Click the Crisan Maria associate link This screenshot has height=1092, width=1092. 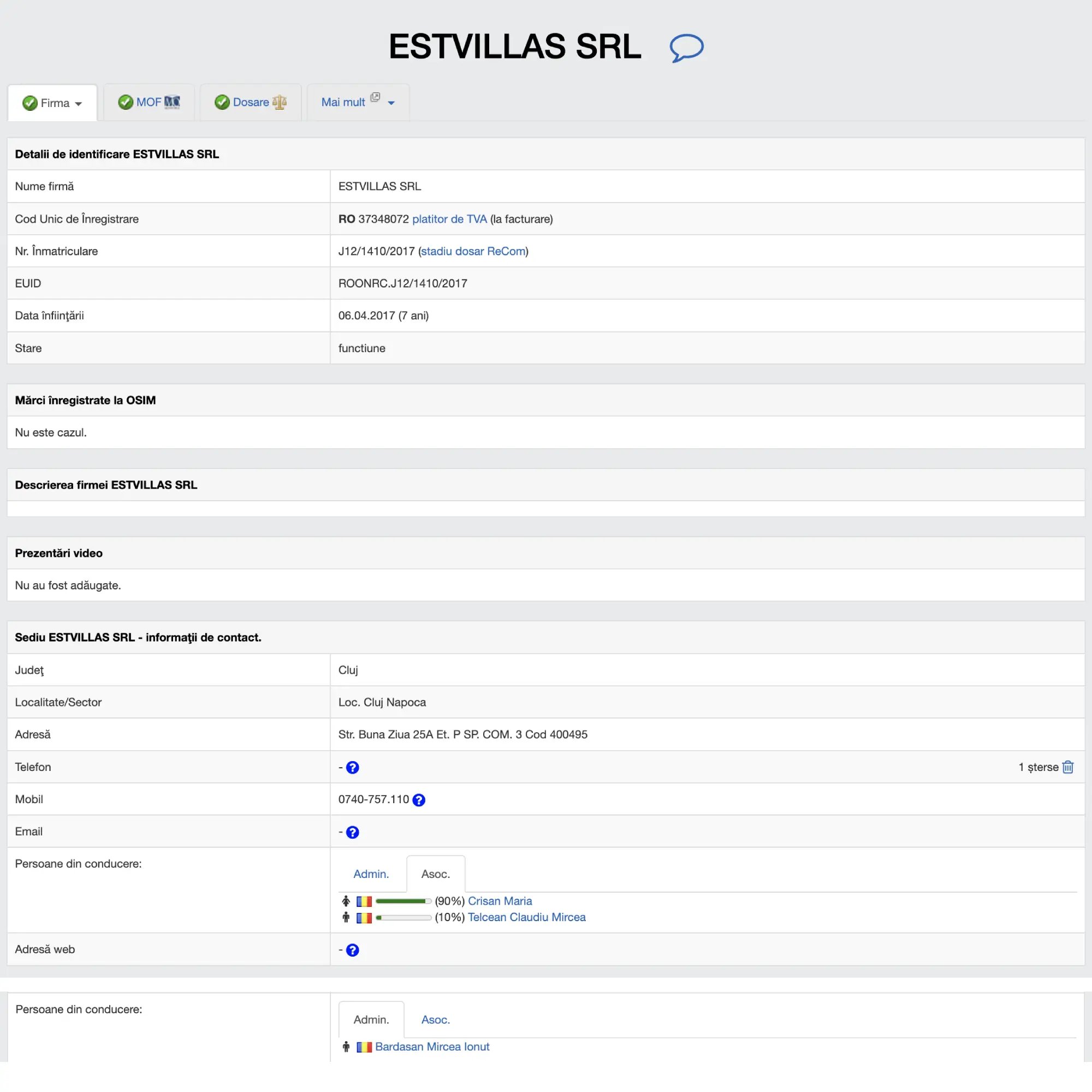click(500, 901)
